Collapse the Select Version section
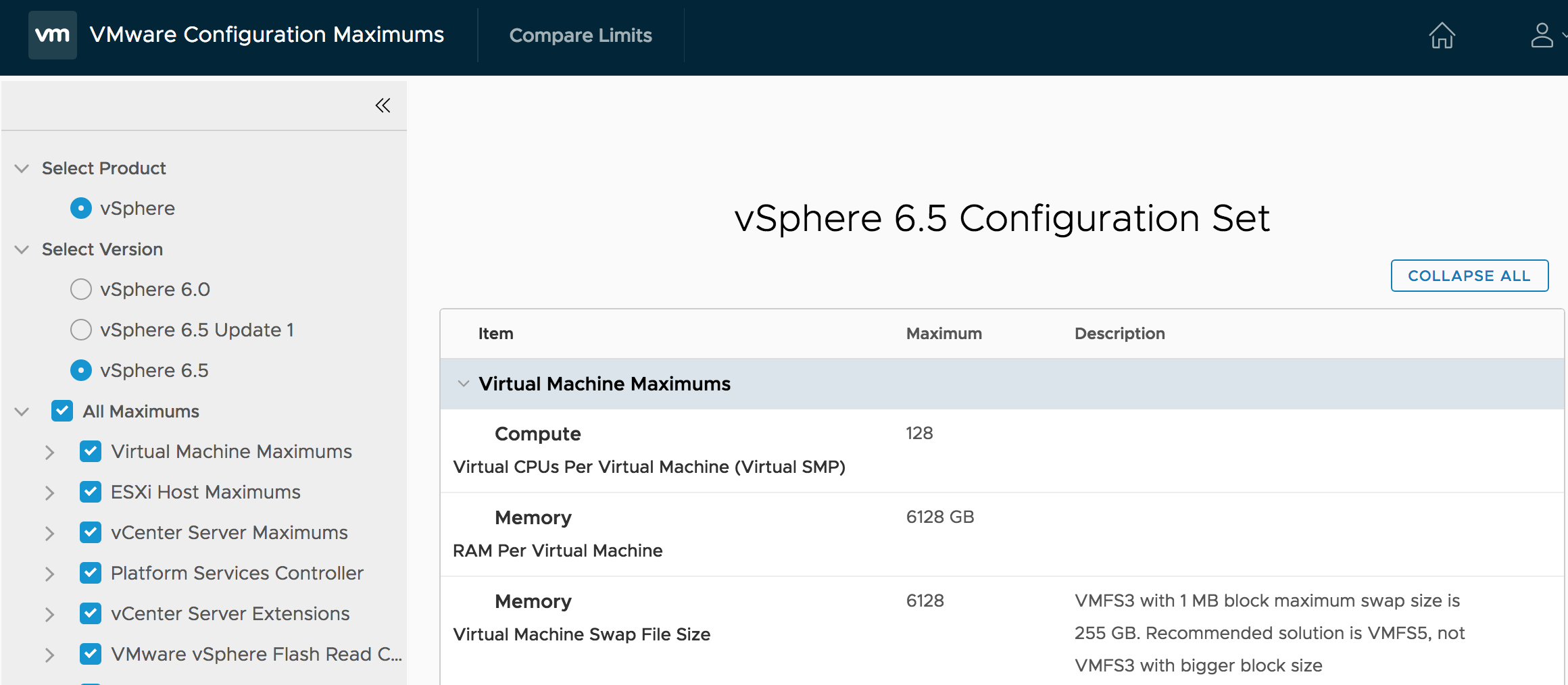The width and height of the screenshot is (1568, 685). pos(22,249)
